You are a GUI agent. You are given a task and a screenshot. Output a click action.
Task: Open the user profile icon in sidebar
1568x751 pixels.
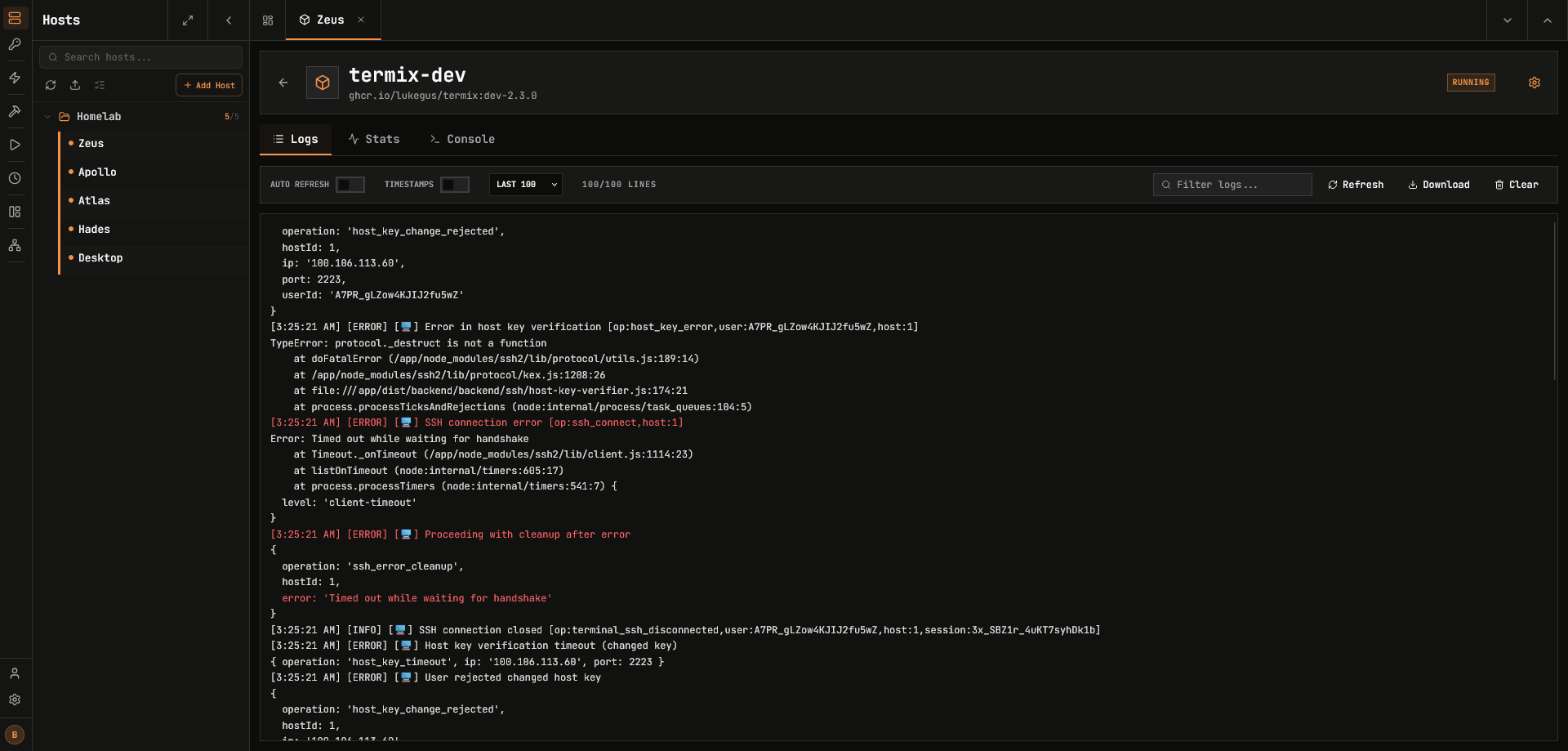coord(15,673)
